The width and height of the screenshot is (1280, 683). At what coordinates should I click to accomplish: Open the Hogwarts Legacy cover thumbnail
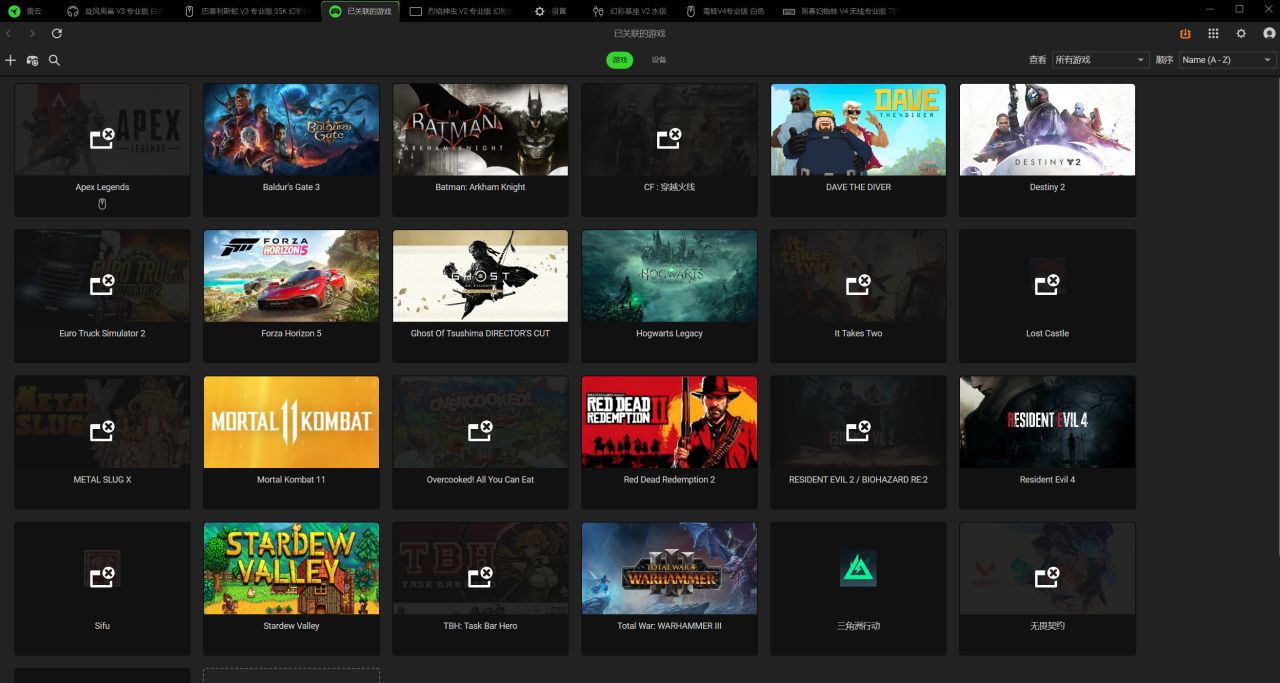click(669, 276)
